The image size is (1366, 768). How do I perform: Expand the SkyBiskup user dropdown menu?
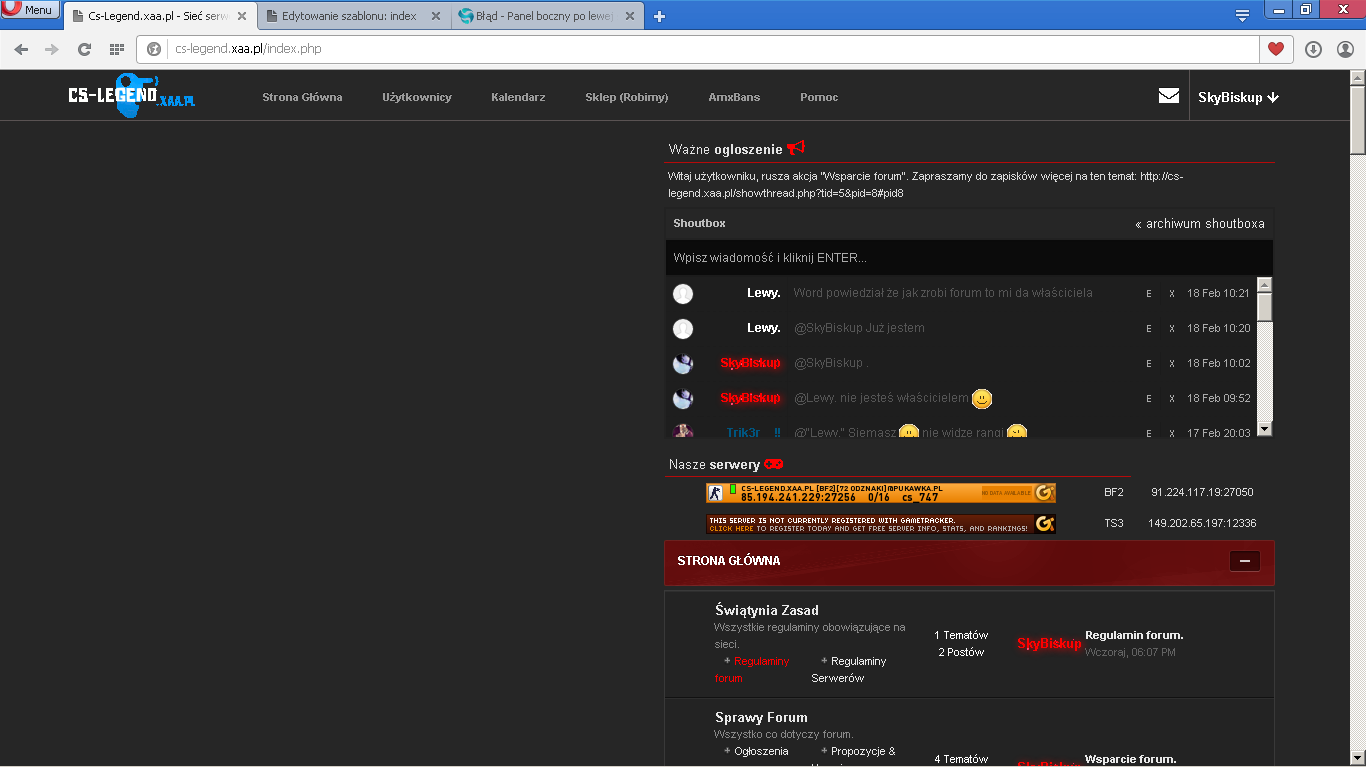(x=1238, y=97)
